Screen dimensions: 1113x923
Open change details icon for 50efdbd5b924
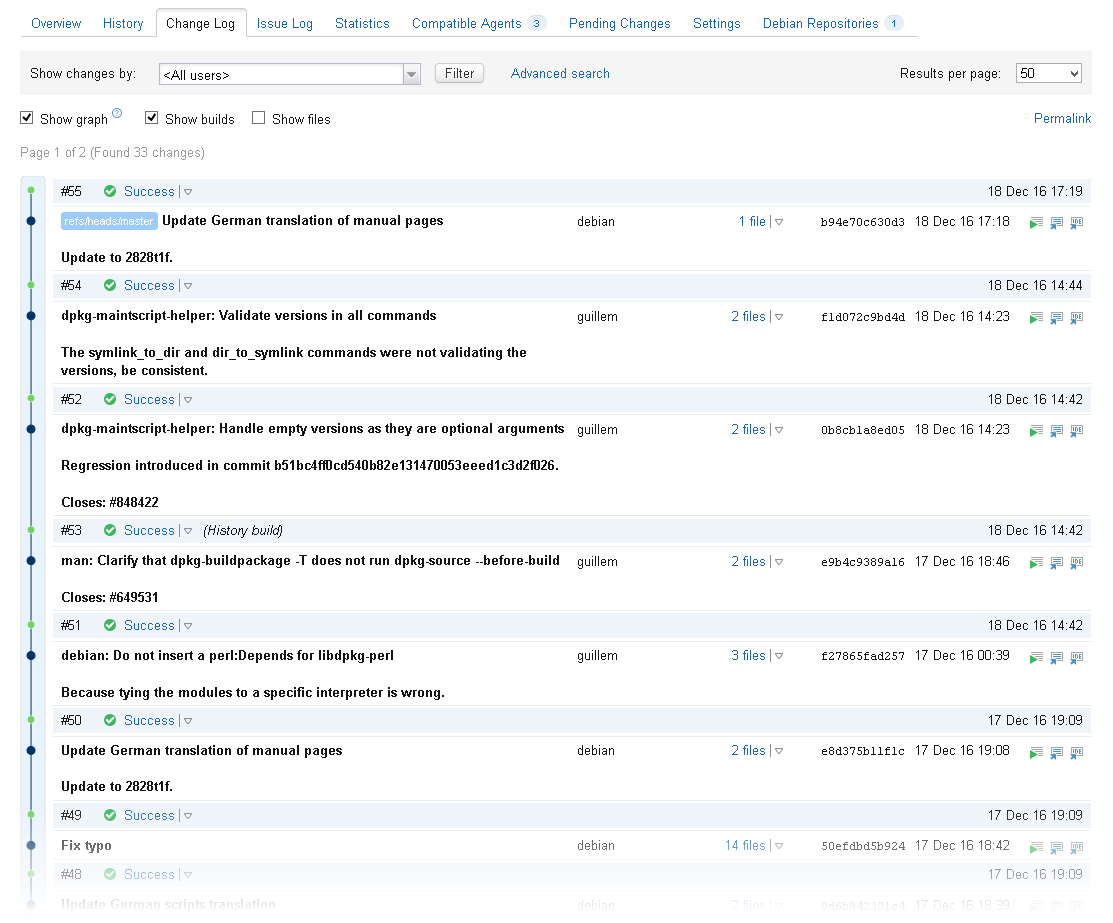(x=1056, y=847)
